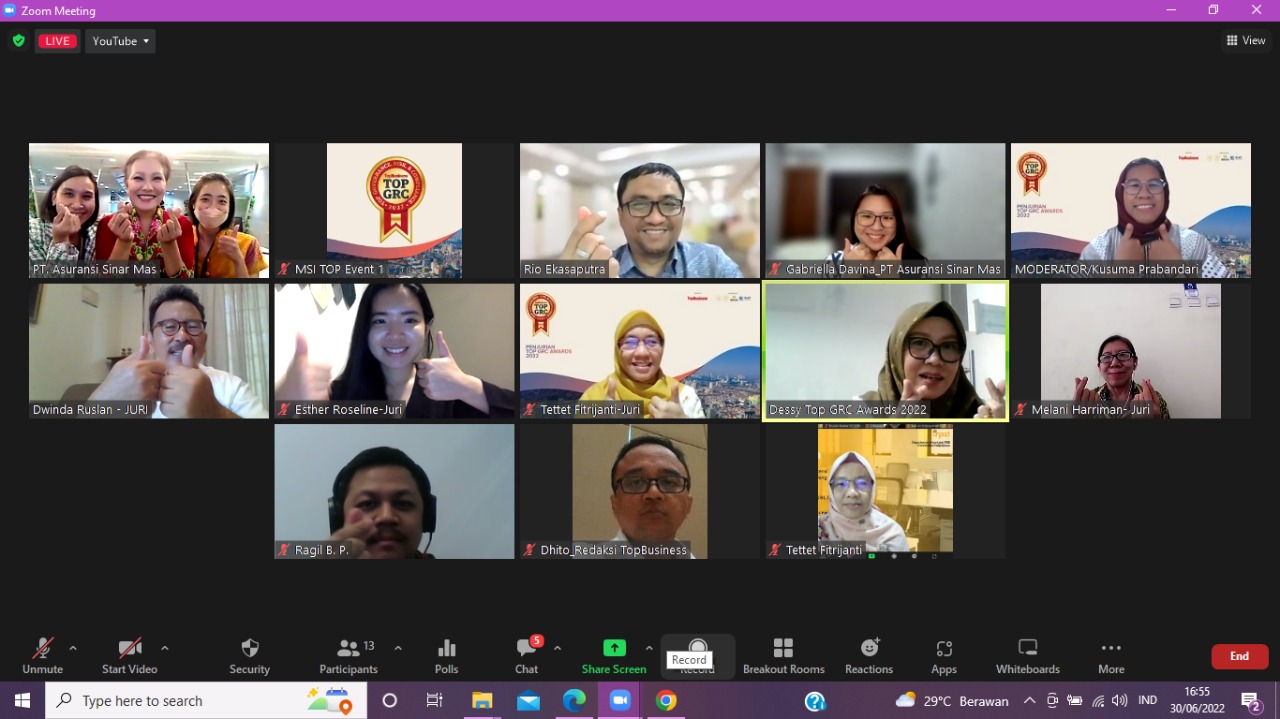Viewport: 1280px width, 719px height.
Task: Launch the Polls feature
Action: (446, 655)
